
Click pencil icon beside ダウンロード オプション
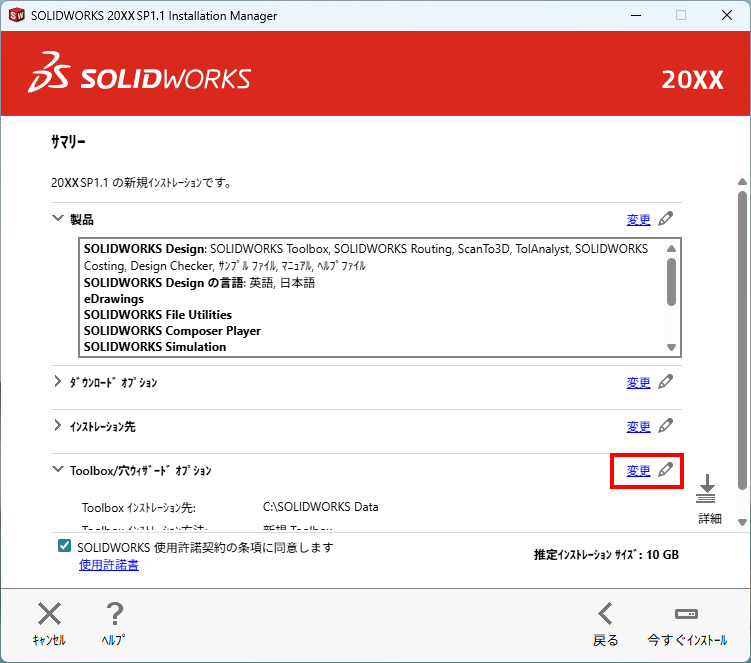[666, 382]
